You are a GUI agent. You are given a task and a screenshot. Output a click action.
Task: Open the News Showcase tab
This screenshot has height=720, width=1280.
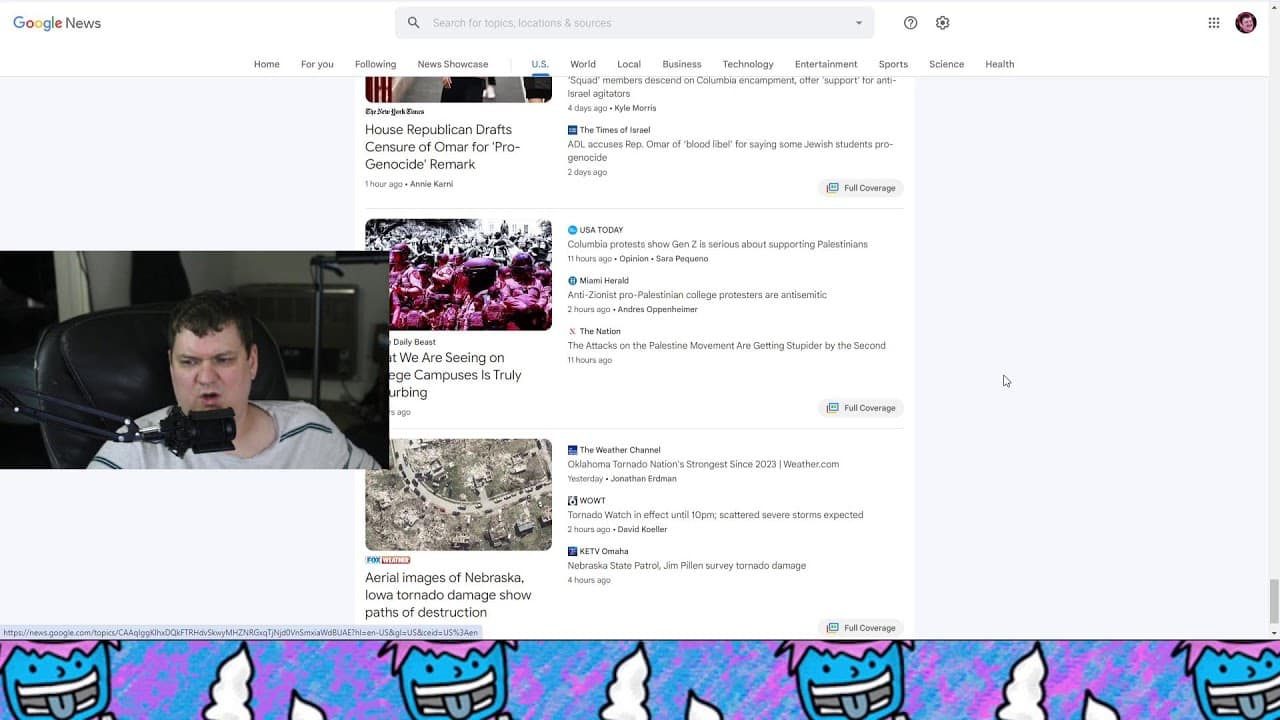(453, 64)
